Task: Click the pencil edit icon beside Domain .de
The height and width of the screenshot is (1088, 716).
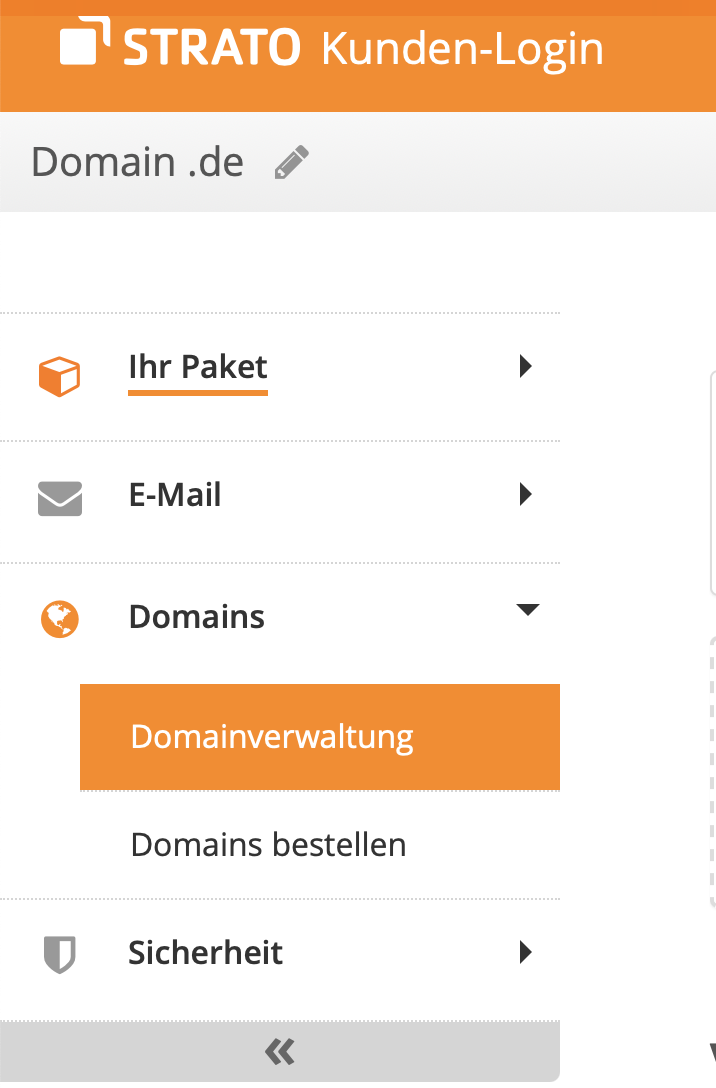Action: (x=291, y=163)
